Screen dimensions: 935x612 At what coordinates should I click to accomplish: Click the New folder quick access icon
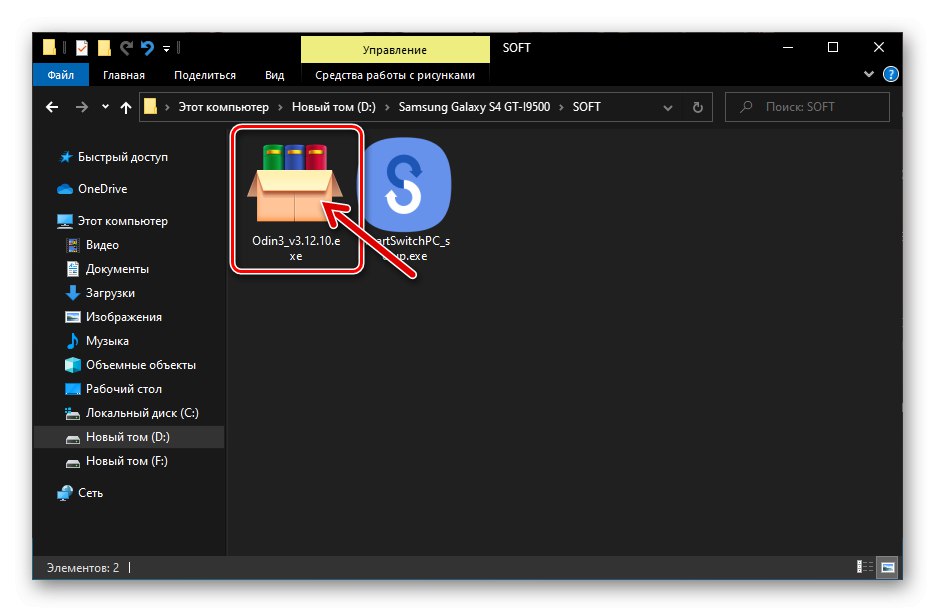pos(104,48)
